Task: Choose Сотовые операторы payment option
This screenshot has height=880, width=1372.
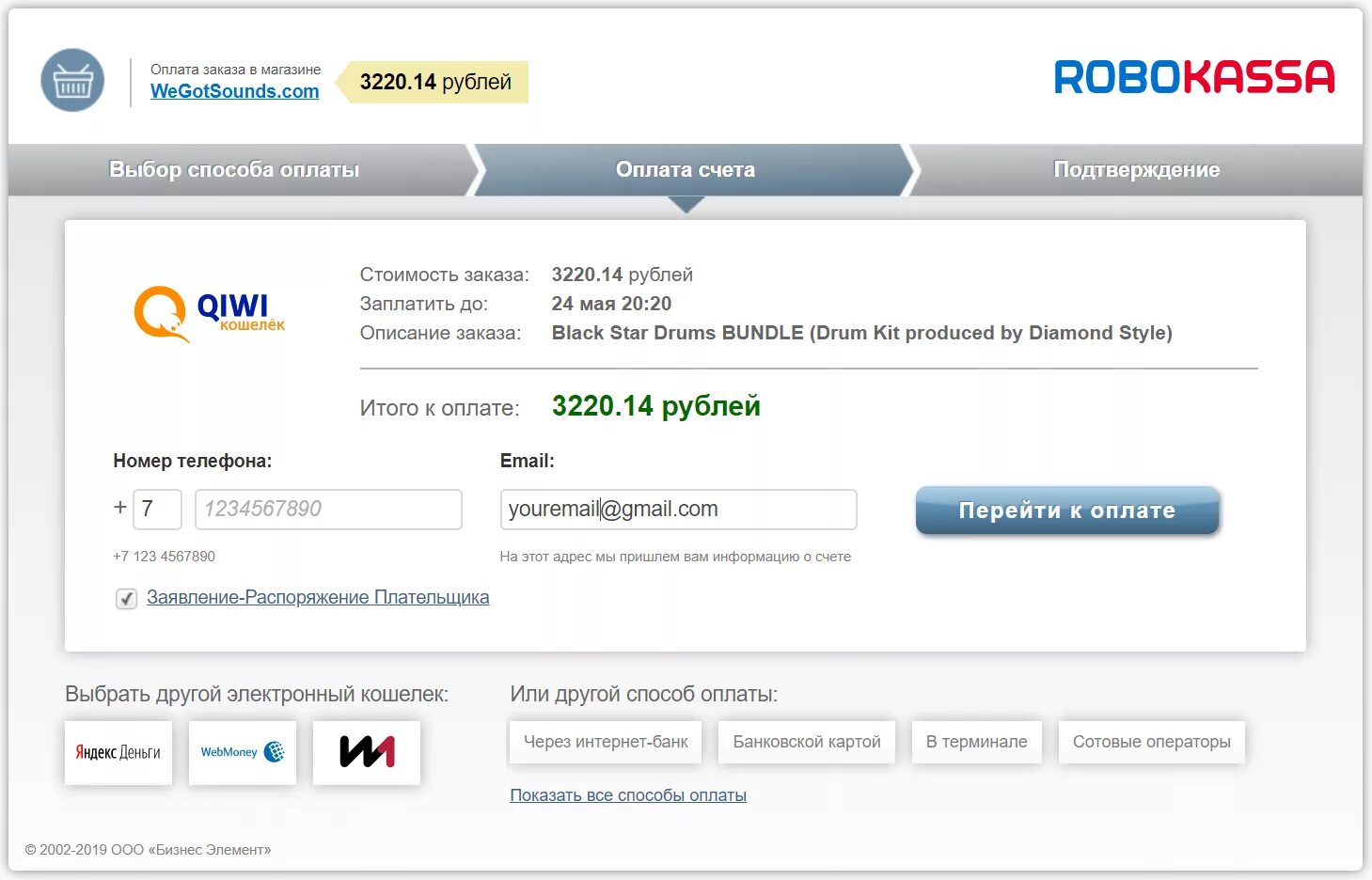Action: [x=1152, y=742]
